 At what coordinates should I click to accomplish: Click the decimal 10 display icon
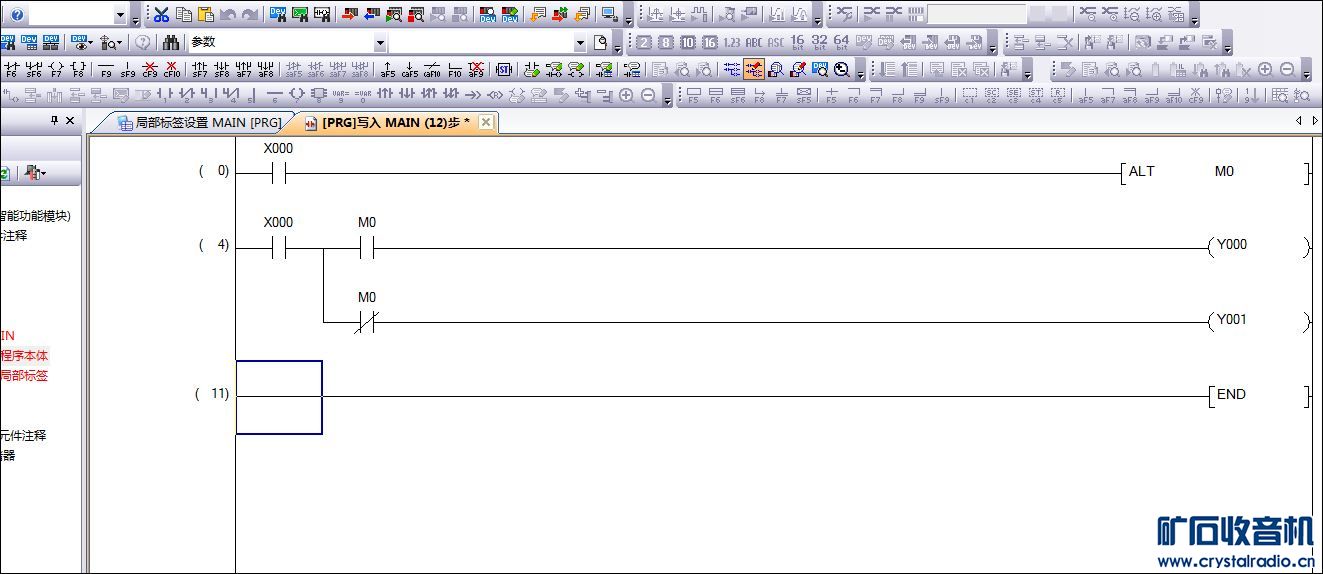687,41
